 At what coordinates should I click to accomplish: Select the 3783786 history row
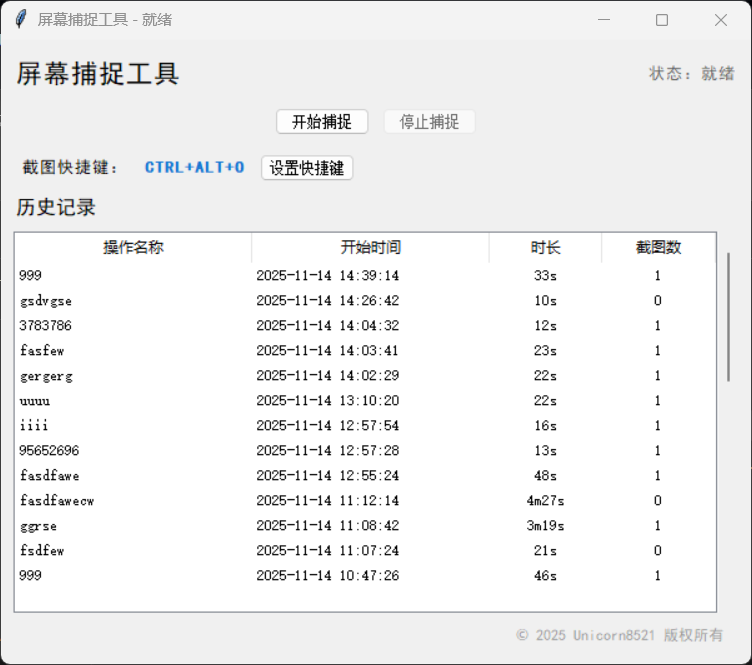tap(365, 325)
